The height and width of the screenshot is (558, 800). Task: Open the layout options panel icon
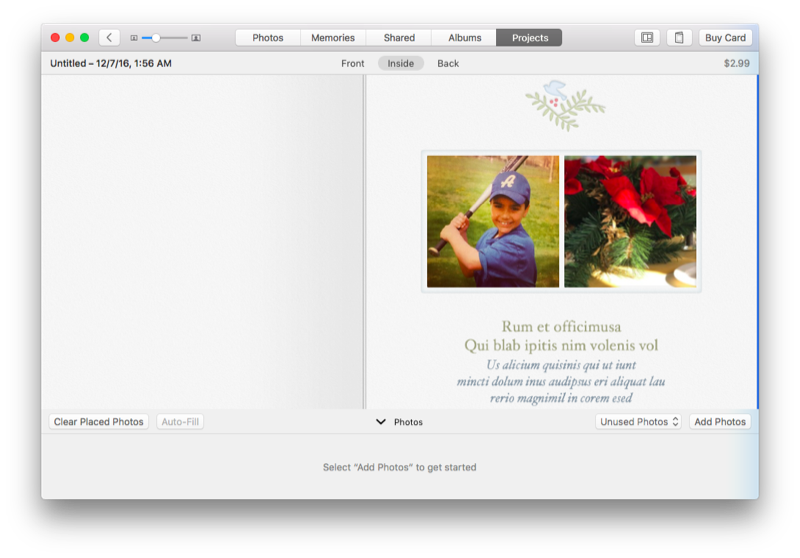(x=647, y=38)
